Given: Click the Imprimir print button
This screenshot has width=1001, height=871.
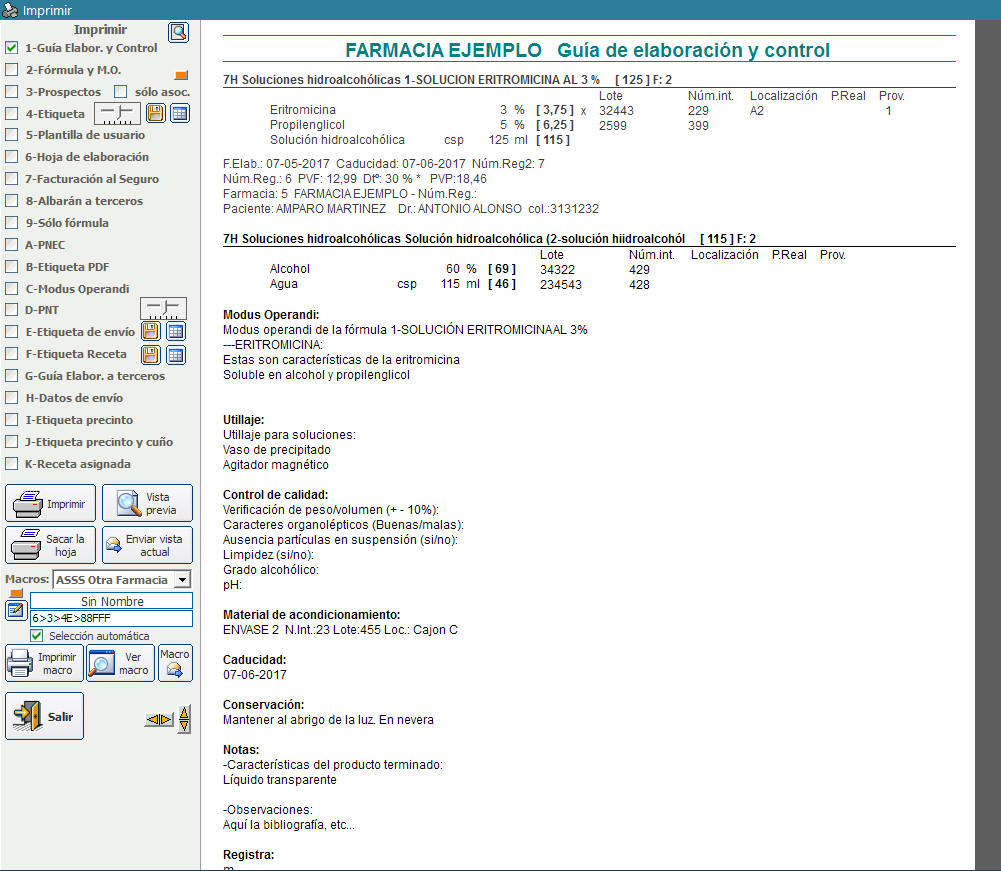Looking at the screenshot, I should [50, 504].
